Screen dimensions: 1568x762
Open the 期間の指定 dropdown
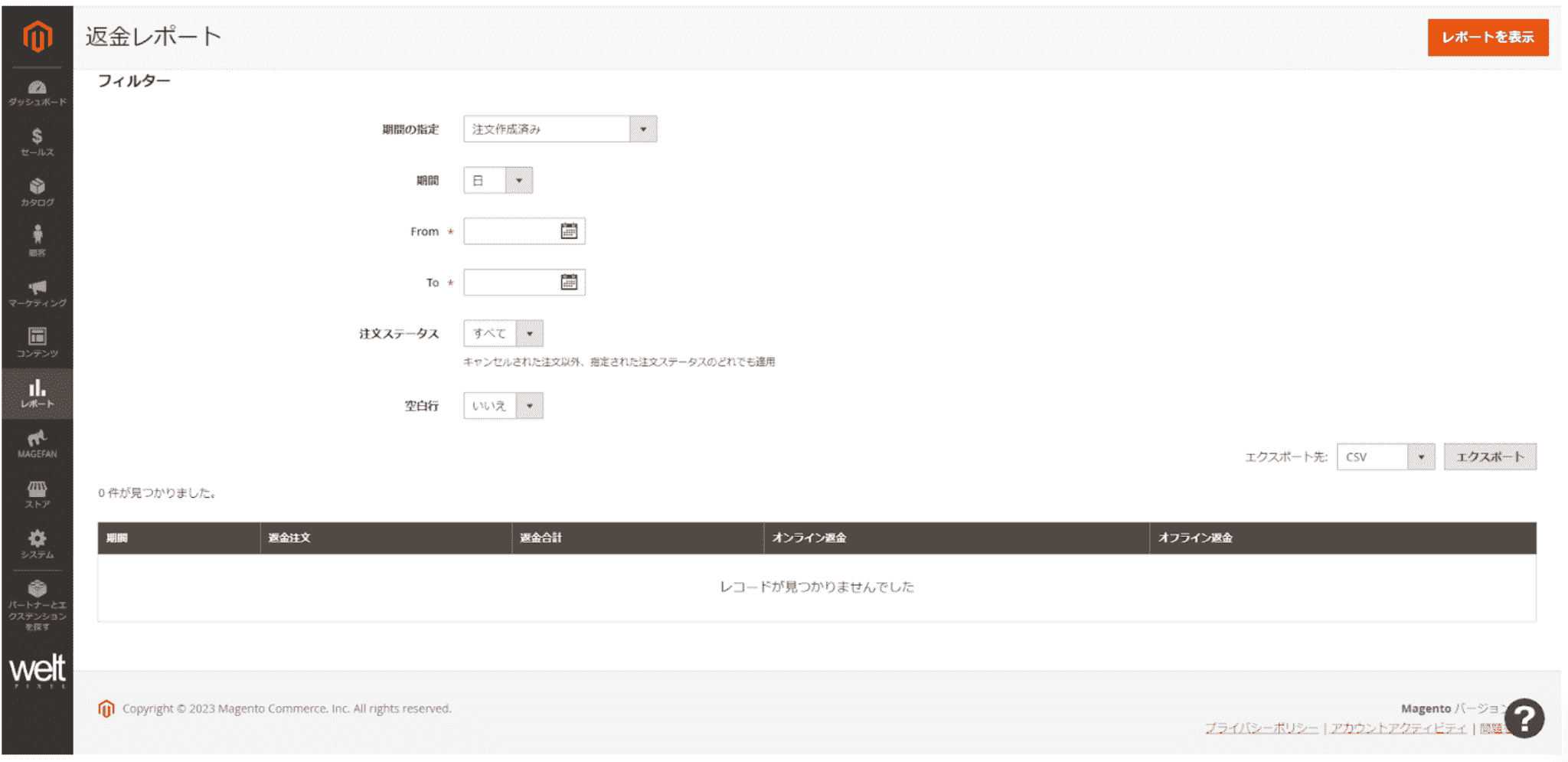coord(643,129)
